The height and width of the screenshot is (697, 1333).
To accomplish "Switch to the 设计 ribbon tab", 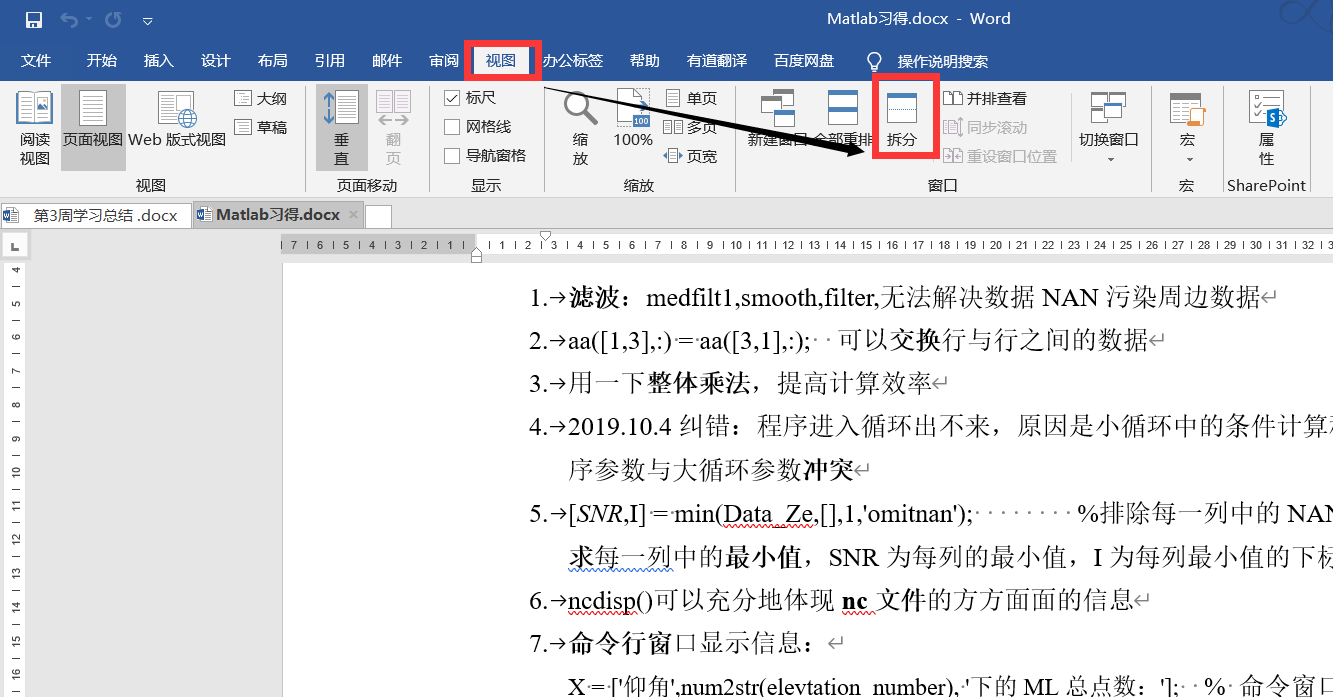I will (215, 61).
